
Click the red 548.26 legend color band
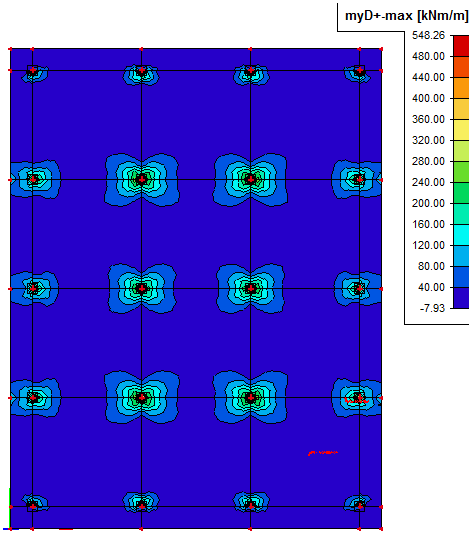[461, 46]
